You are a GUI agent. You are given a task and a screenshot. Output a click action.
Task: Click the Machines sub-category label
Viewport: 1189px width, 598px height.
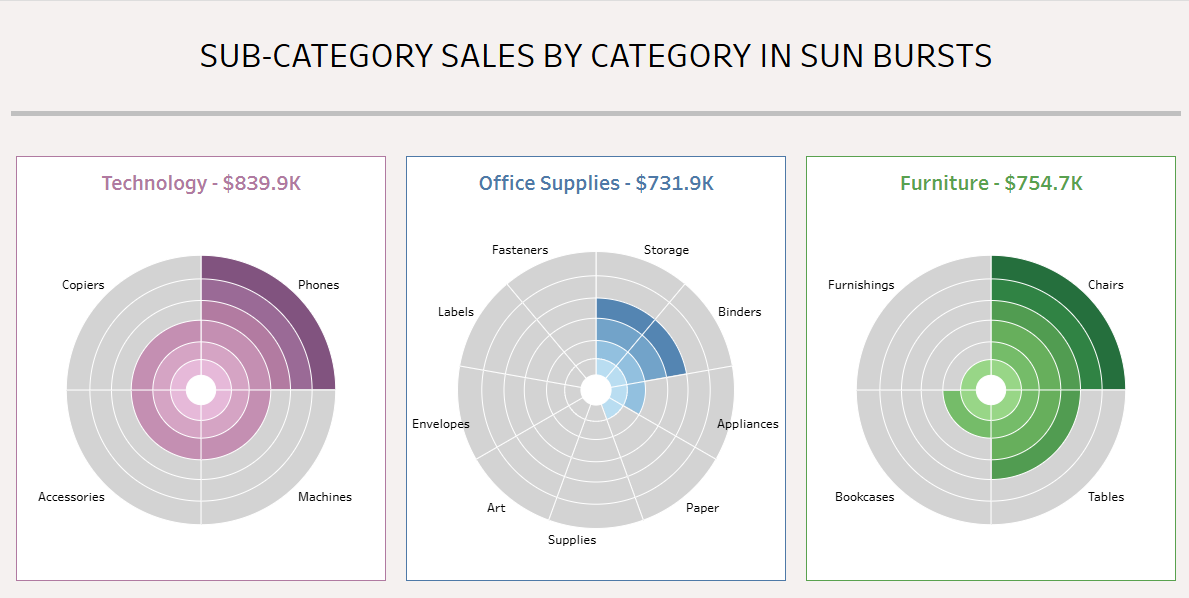tap(325, 497)
